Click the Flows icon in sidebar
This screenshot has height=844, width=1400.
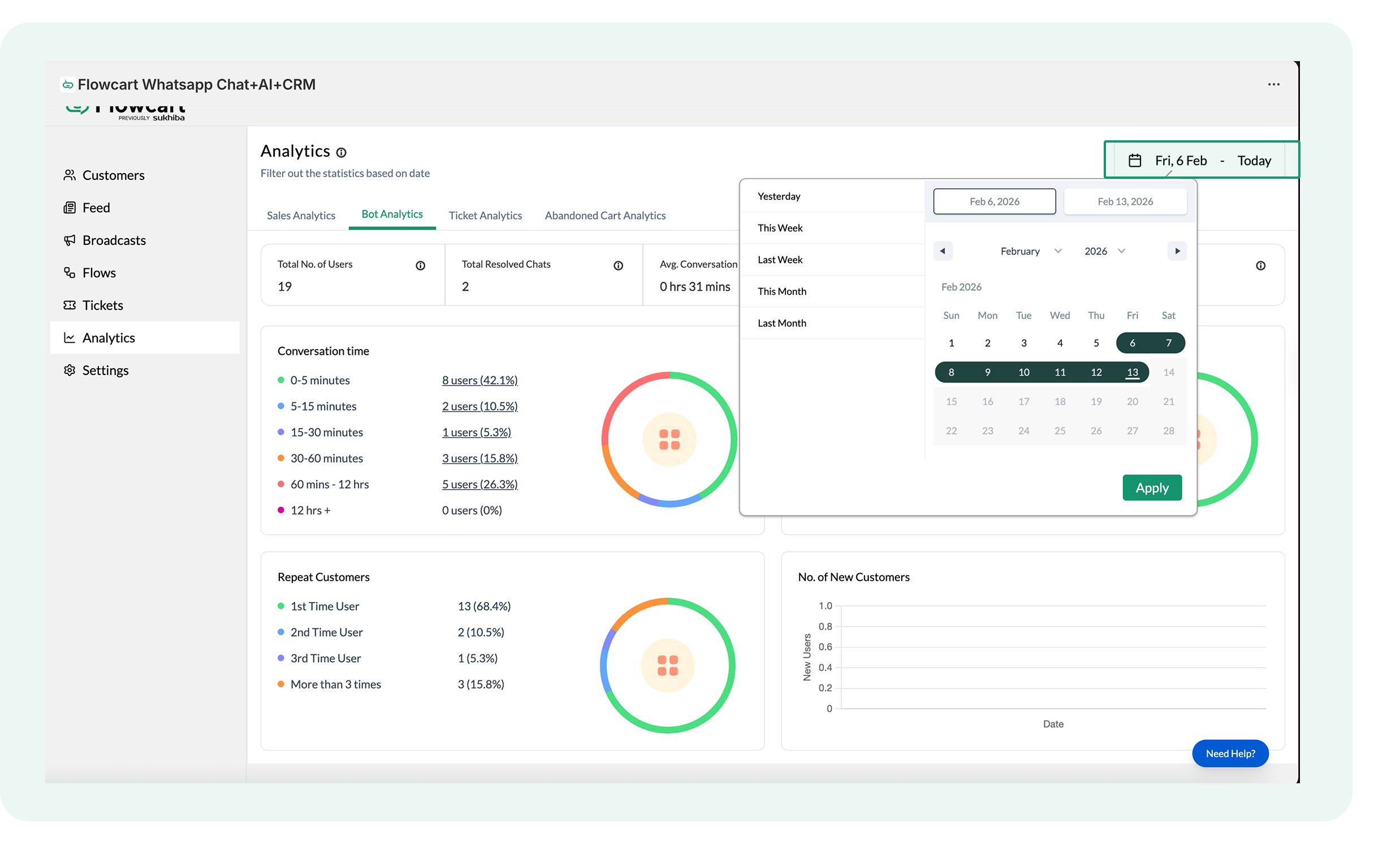point(70,273)
